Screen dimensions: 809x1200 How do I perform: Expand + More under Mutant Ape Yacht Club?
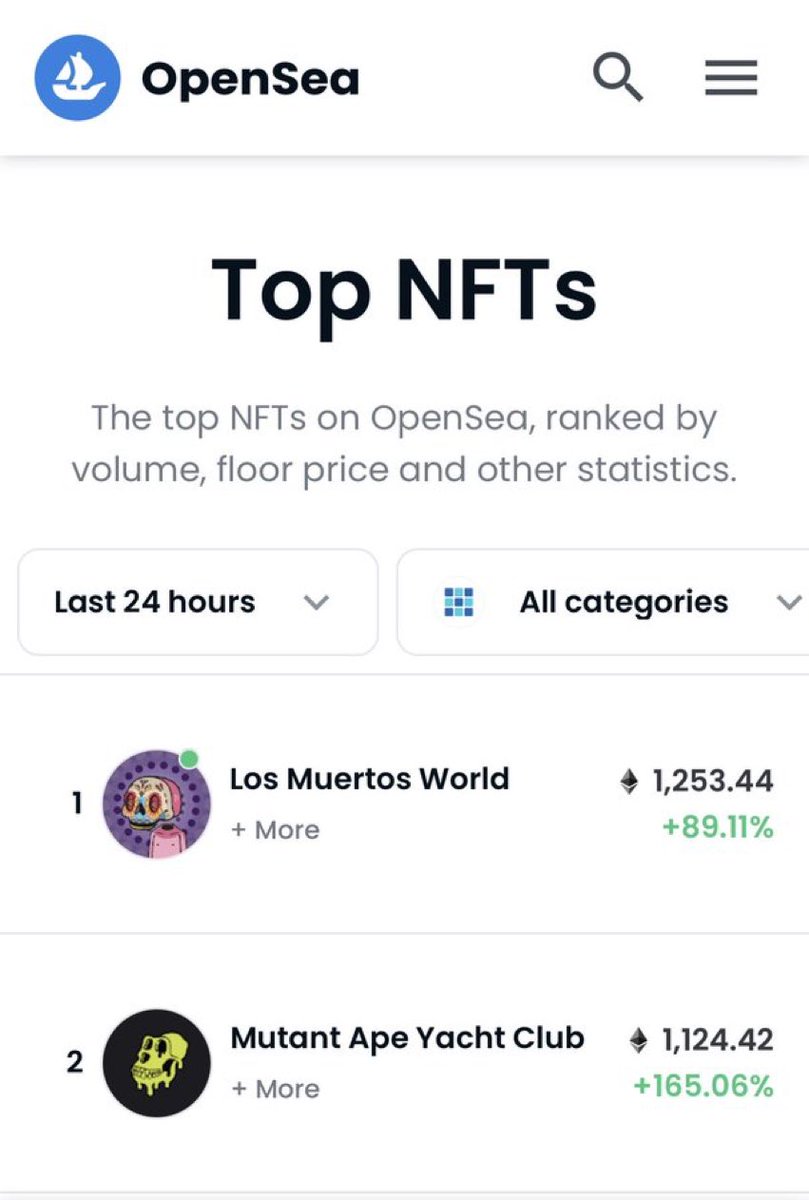(x=275, y=1089)
